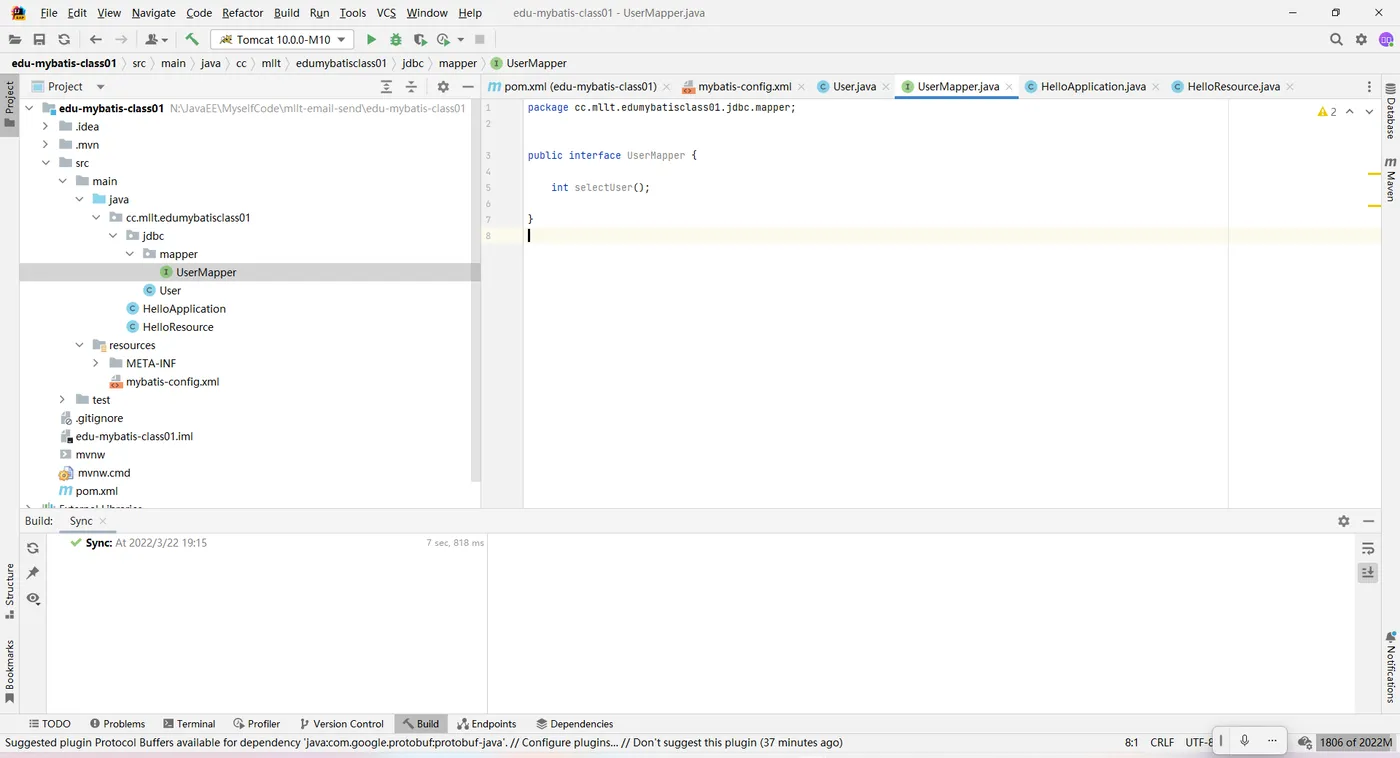This screenshot has height=758, width=1400.
Task: Toggle the Database tool window button
Action: [1390, 111]
